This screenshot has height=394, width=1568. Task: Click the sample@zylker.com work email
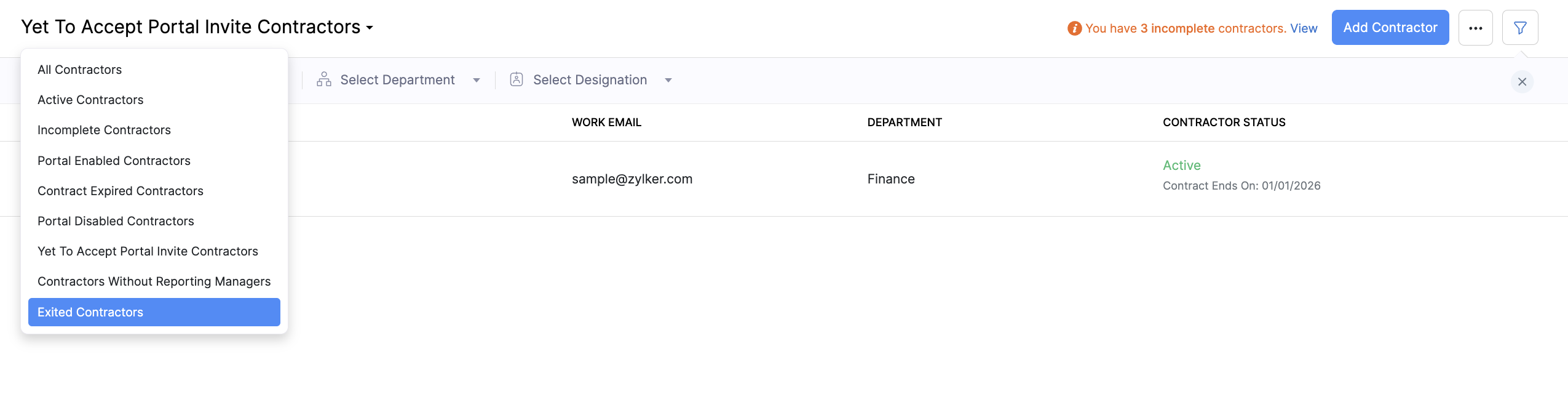632,179
